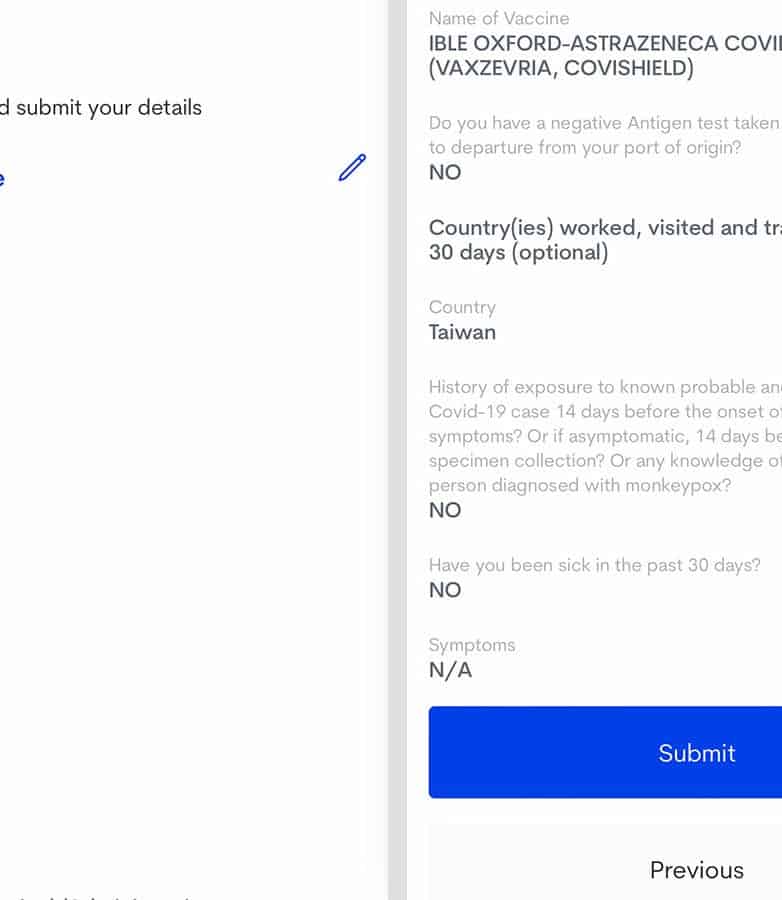Viewport: 782px width, 900px height.
Task: Click the blue link text left of pencil
Action: (x=2, y=178)
